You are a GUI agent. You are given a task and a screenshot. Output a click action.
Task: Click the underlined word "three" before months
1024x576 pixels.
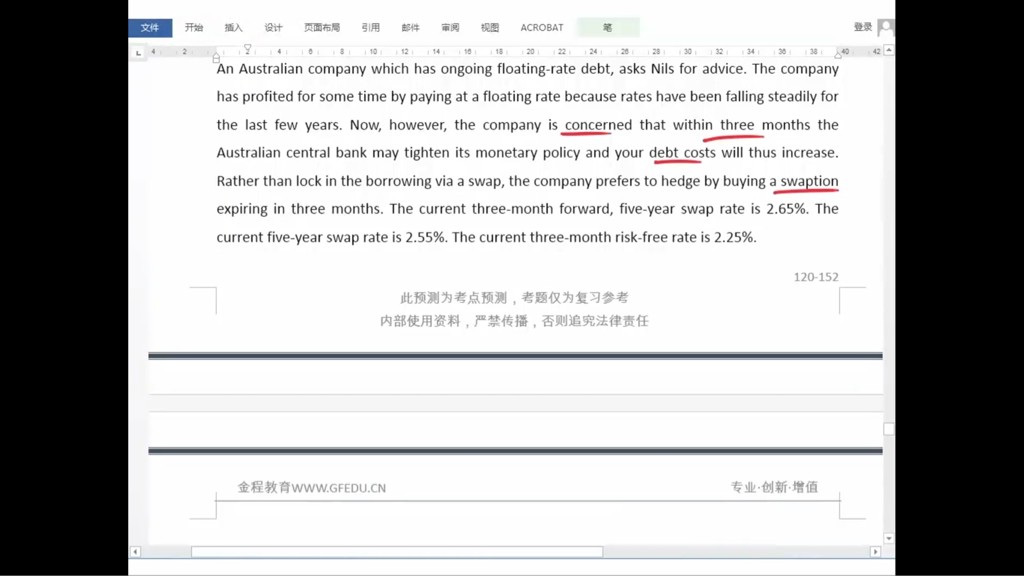coord(737,125)
